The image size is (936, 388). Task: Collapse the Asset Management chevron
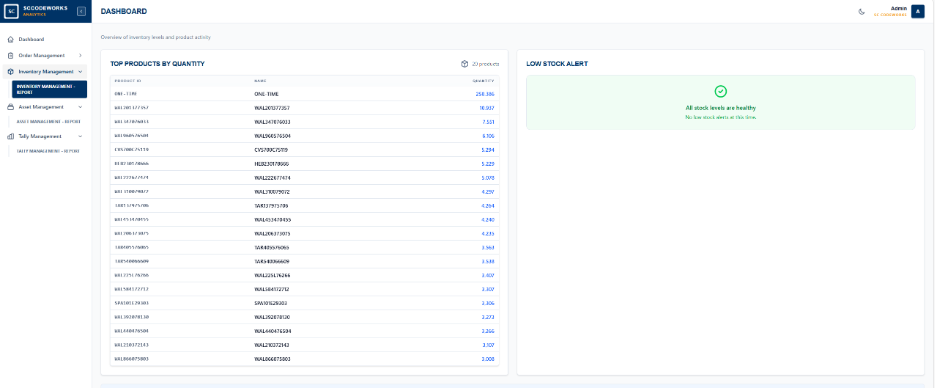coord(80,107)
